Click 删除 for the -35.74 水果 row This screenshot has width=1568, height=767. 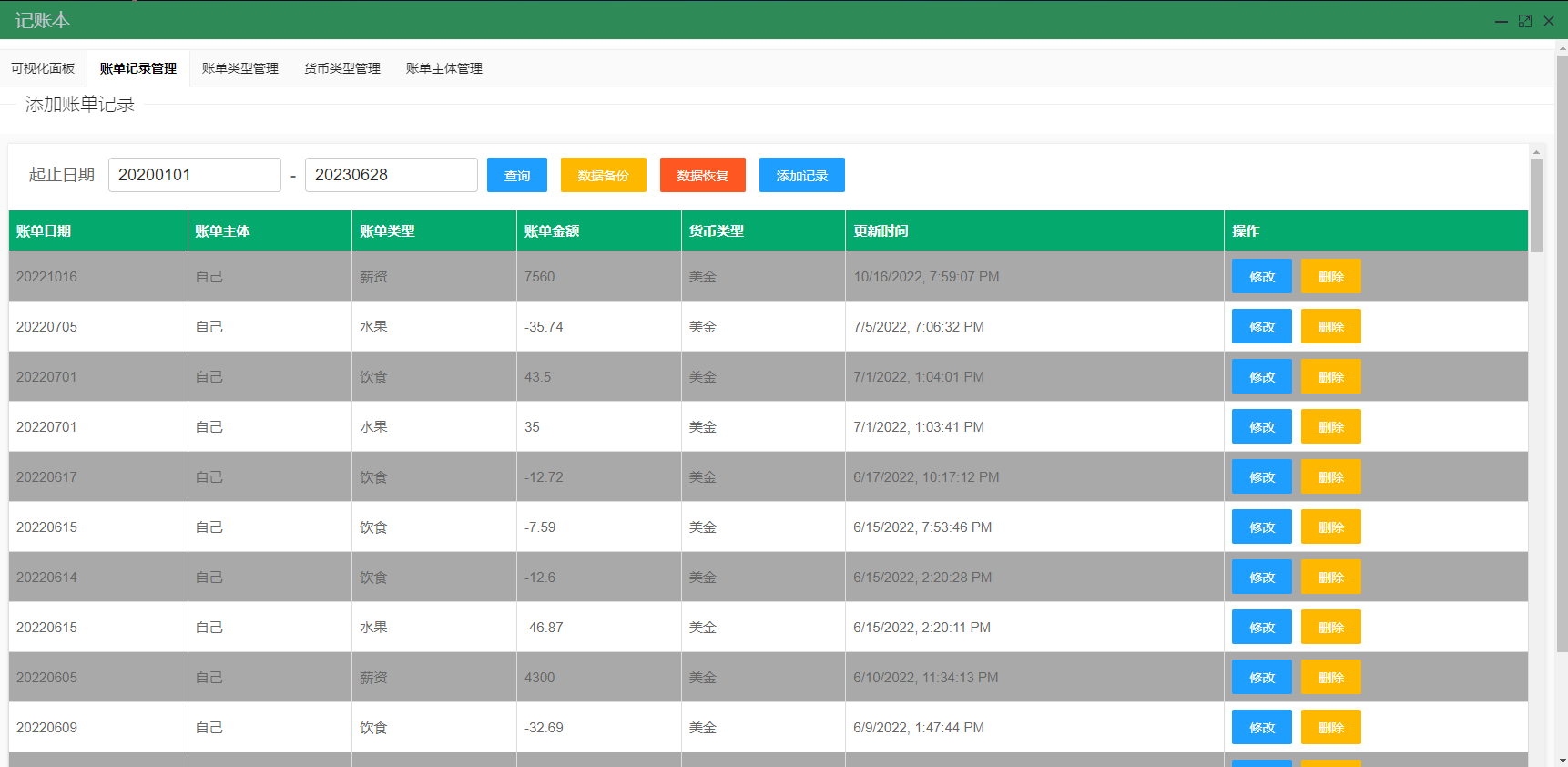(x=1331, y=326)
